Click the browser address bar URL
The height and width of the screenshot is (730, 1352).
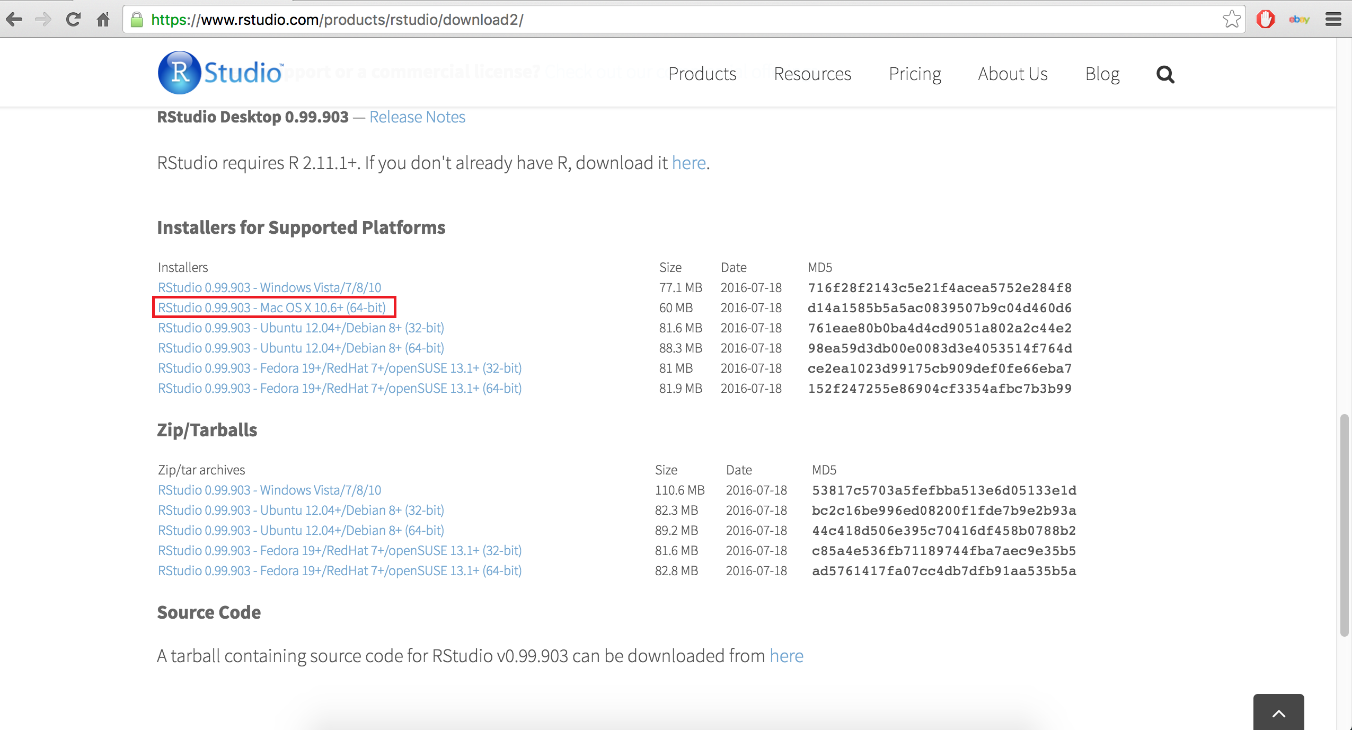[337, 19]
